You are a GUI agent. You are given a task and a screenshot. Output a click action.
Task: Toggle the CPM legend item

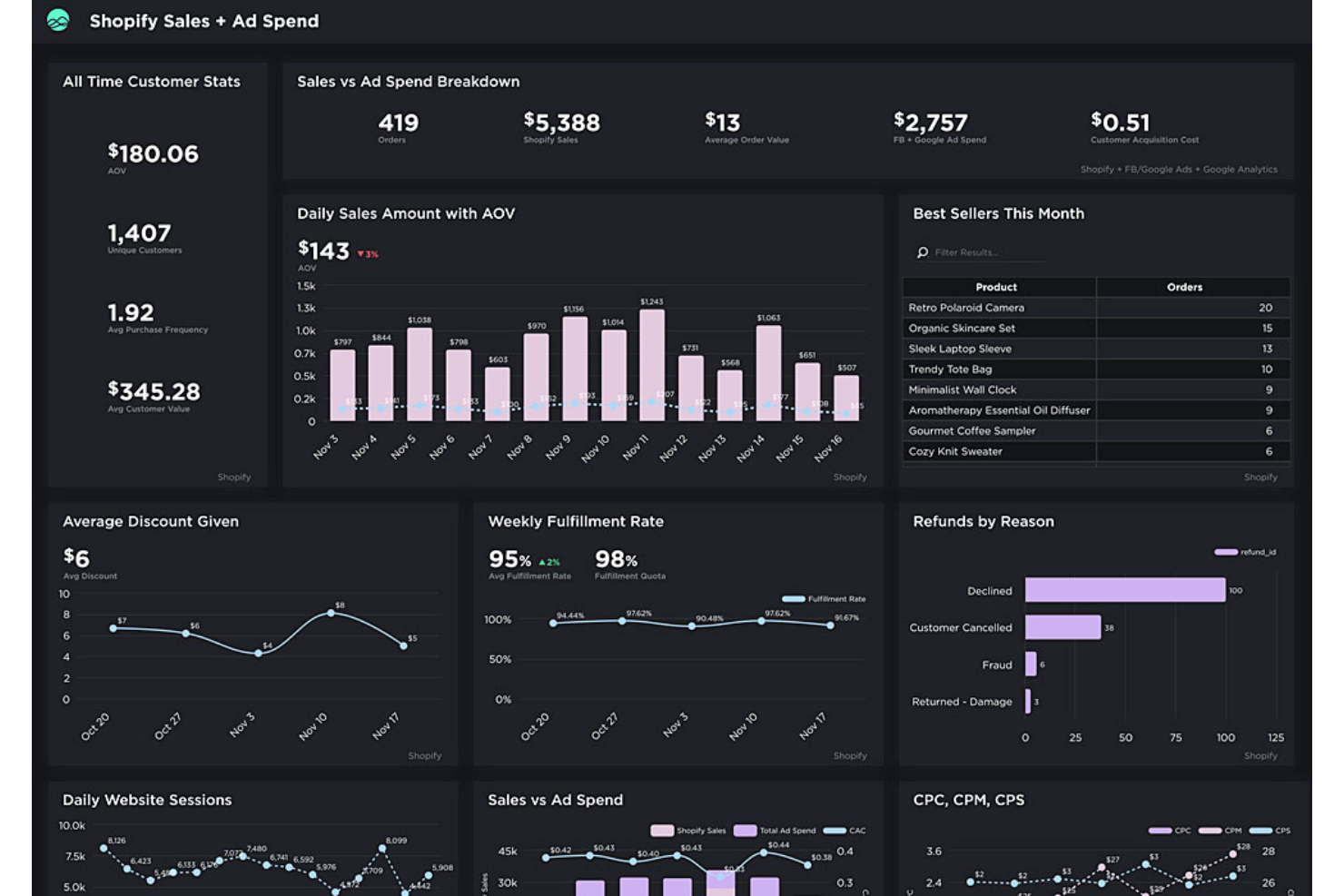[x=1220, y=831]
